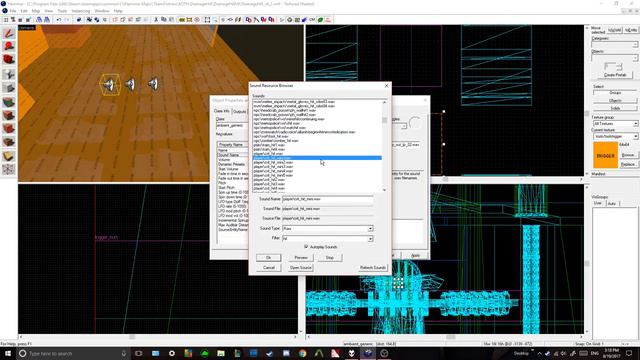Click the Open Source button
Image resolution: width=640 pixels, height=360 pixels.
tap(301, 267)
